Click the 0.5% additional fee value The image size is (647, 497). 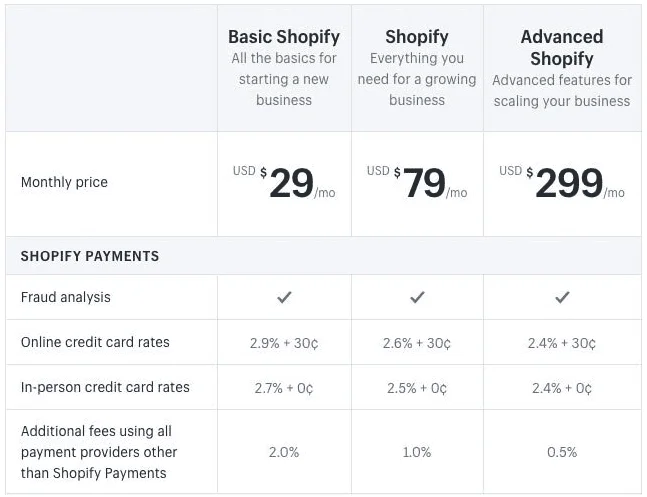562,452
